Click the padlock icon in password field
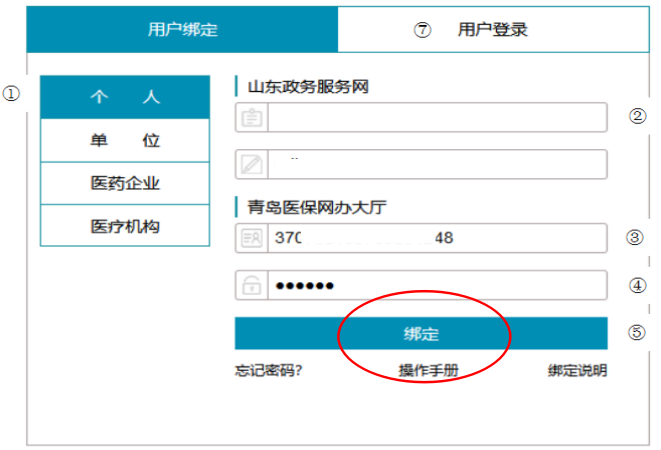 tap(251, 285)
